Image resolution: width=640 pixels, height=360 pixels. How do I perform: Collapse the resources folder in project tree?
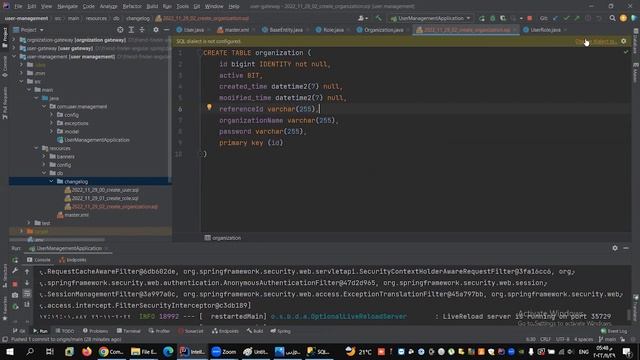pyautogui.click(x=36, y=148)
